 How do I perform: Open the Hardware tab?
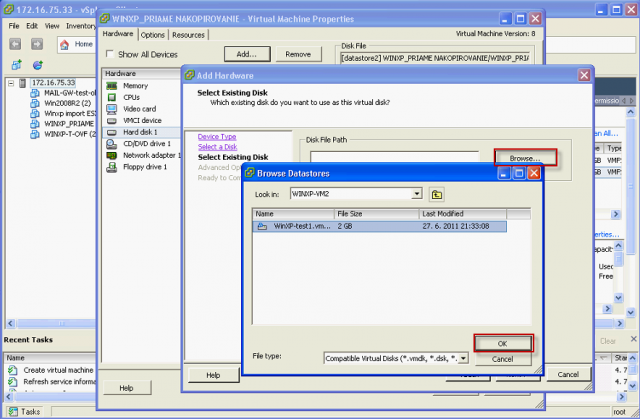[x=118, y=34]
